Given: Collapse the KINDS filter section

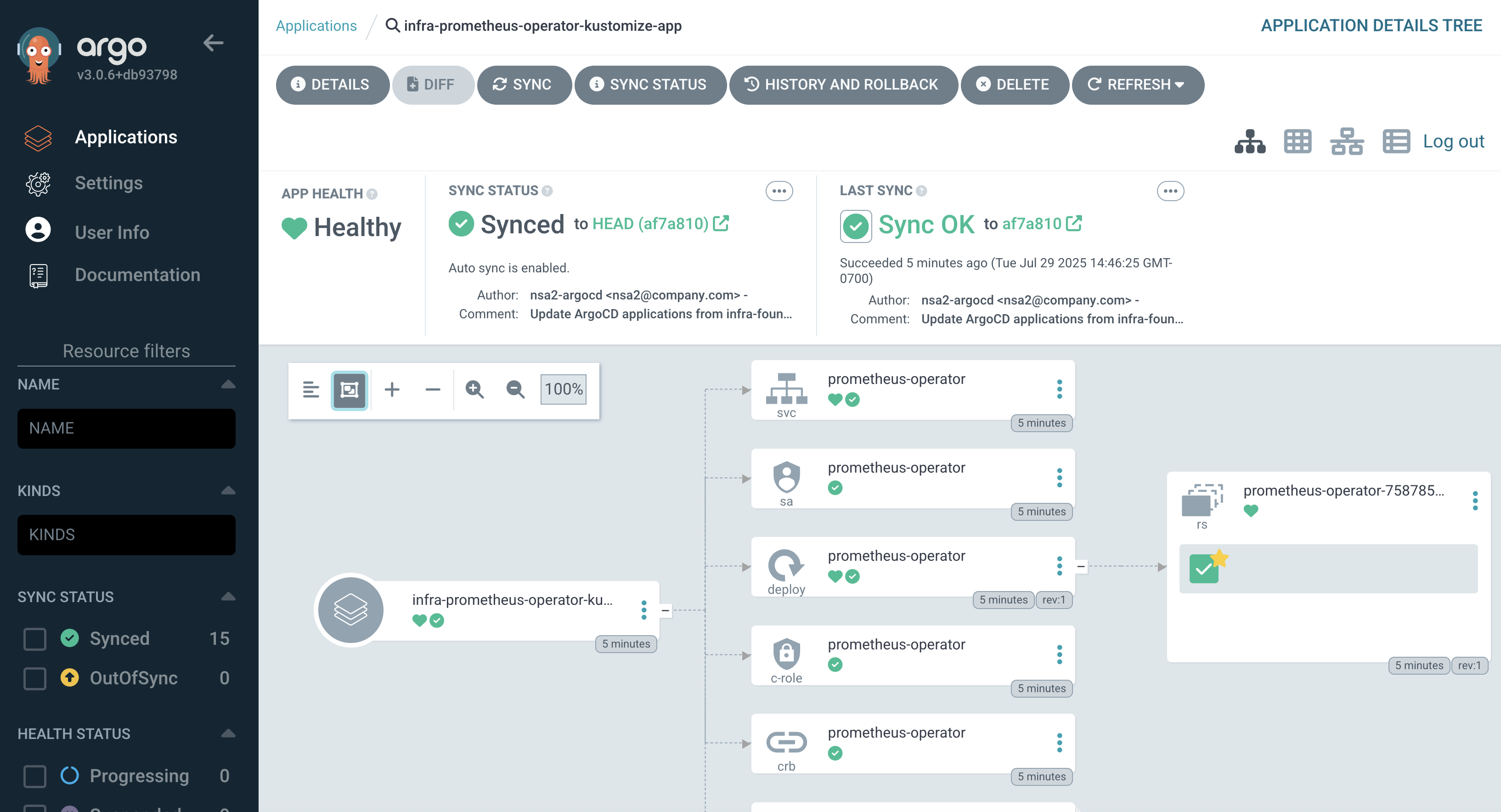Looking at the screenshot, I should 228,491.
